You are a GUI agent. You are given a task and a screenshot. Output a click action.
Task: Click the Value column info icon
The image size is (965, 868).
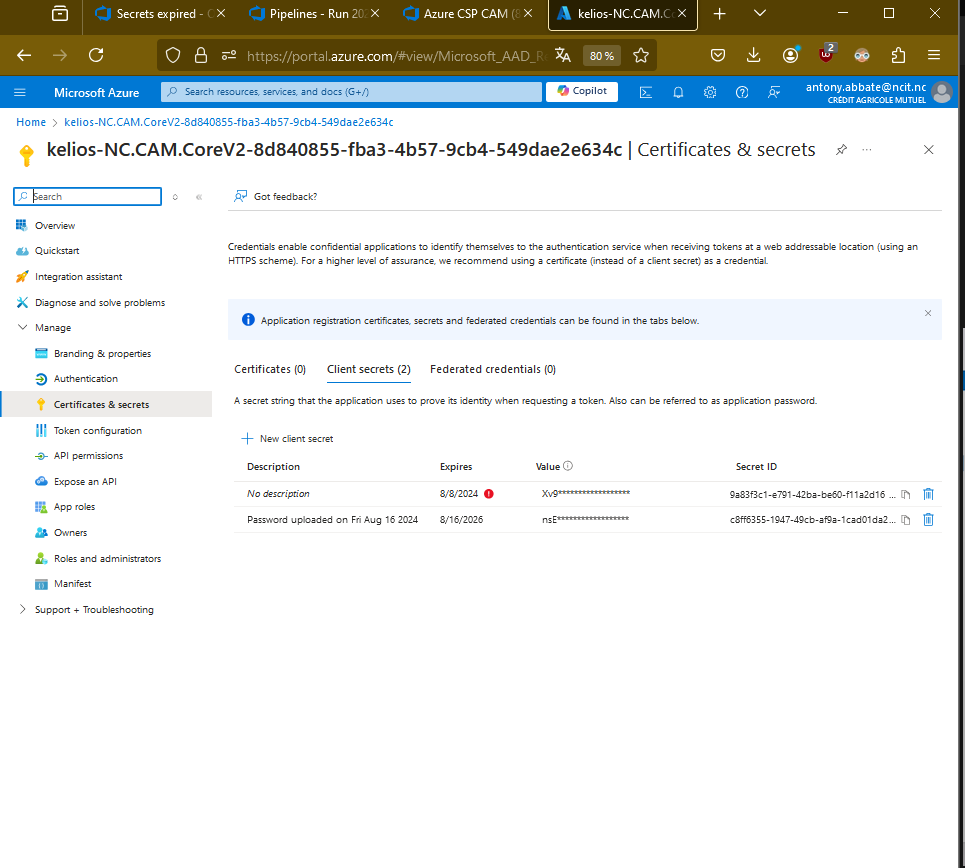[568, 466]
